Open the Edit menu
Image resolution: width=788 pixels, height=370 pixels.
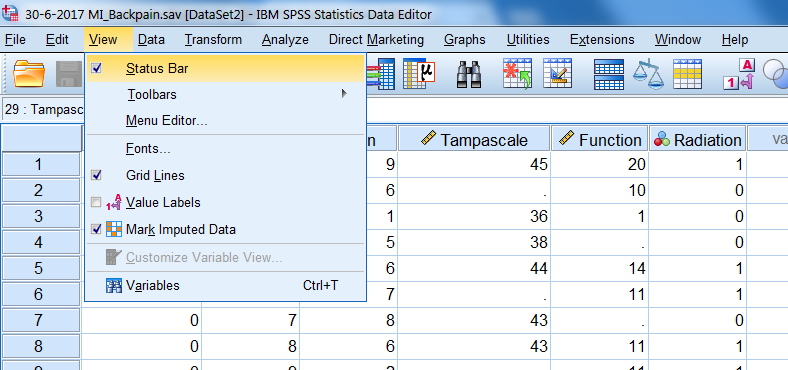click(57, 39)
